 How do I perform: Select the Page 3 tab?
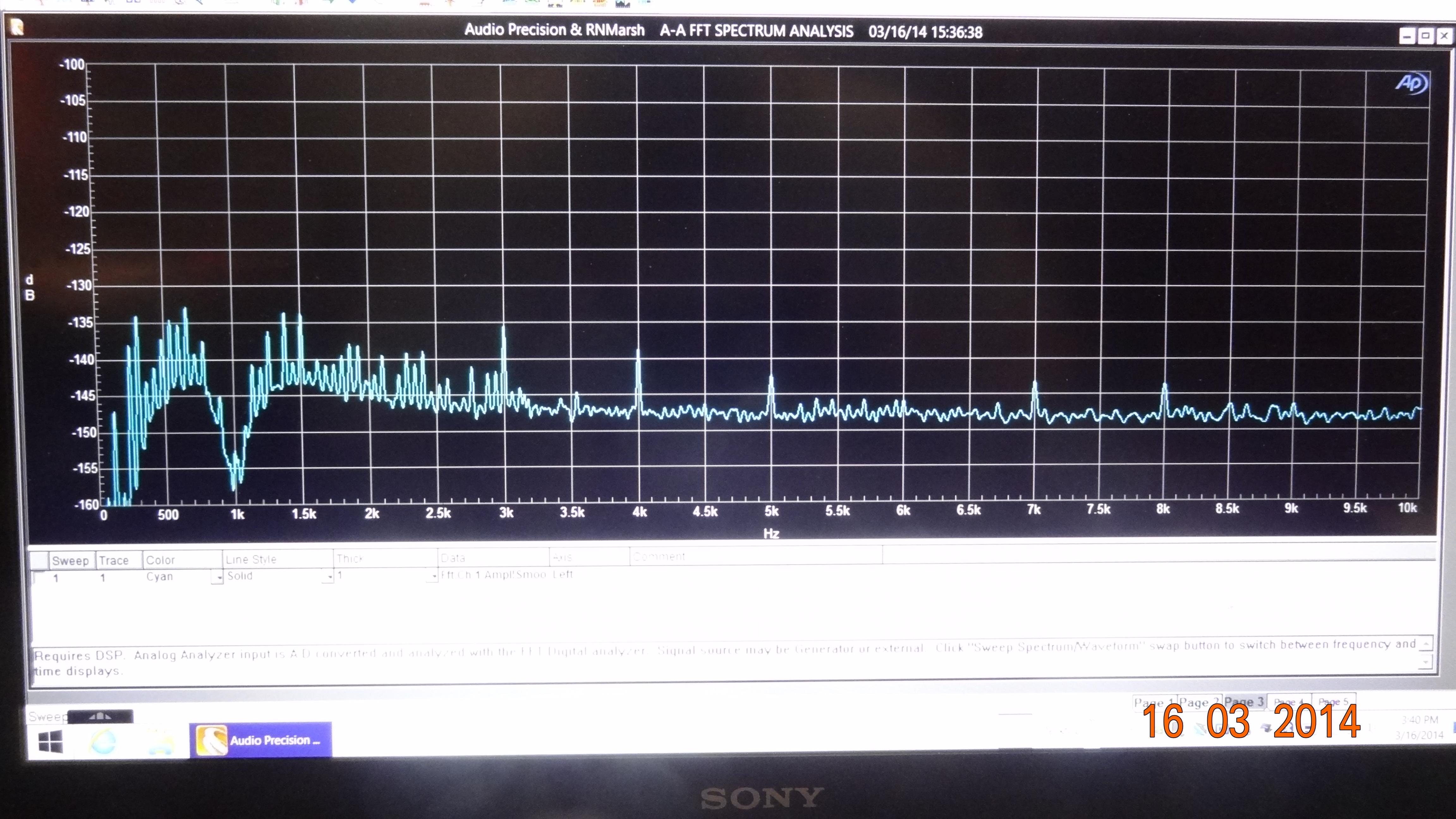(x=1244, y=701)
